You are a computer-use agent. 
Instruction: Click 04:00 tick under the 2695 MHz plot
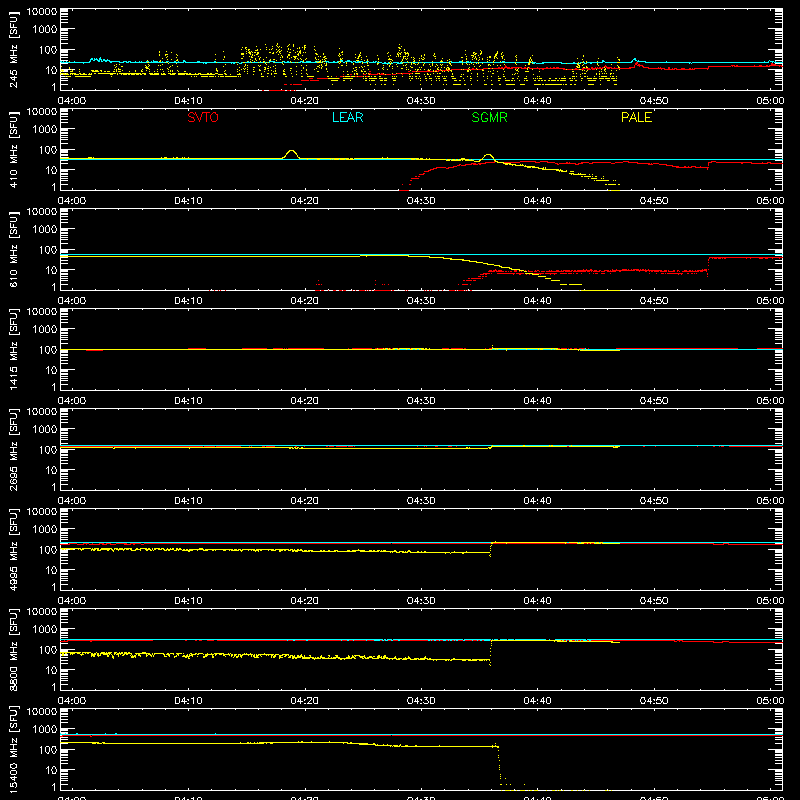[x=71, y=501]
